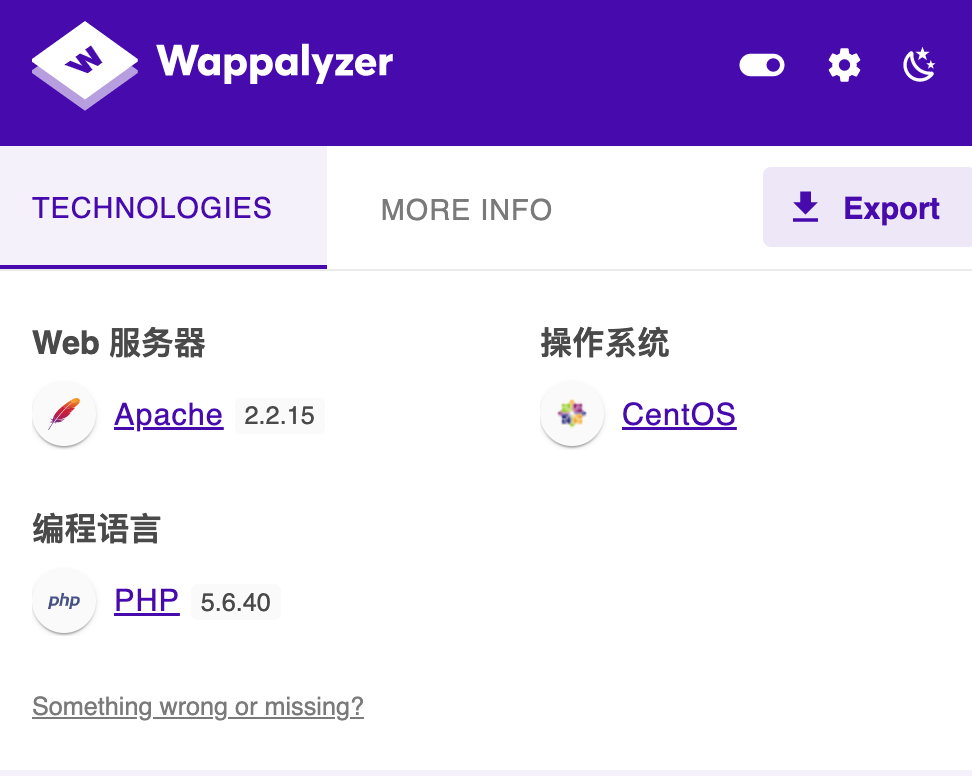Click the CentOS logo icon

[572, 414]
